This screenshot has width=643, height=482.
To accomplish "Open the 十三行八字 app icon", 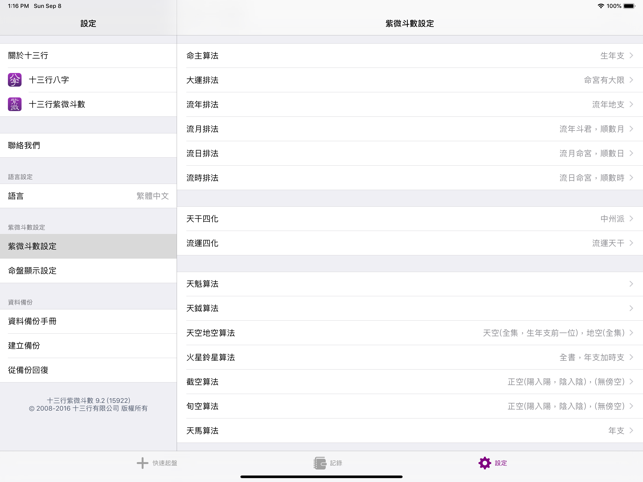I will [15, 80].
